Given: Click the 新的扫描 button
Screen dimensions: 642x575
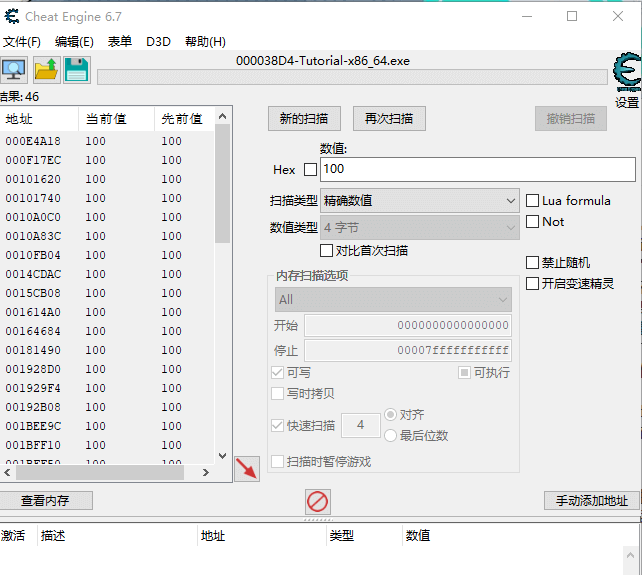Looking at the screenshot, I should [x=304, y=119].
